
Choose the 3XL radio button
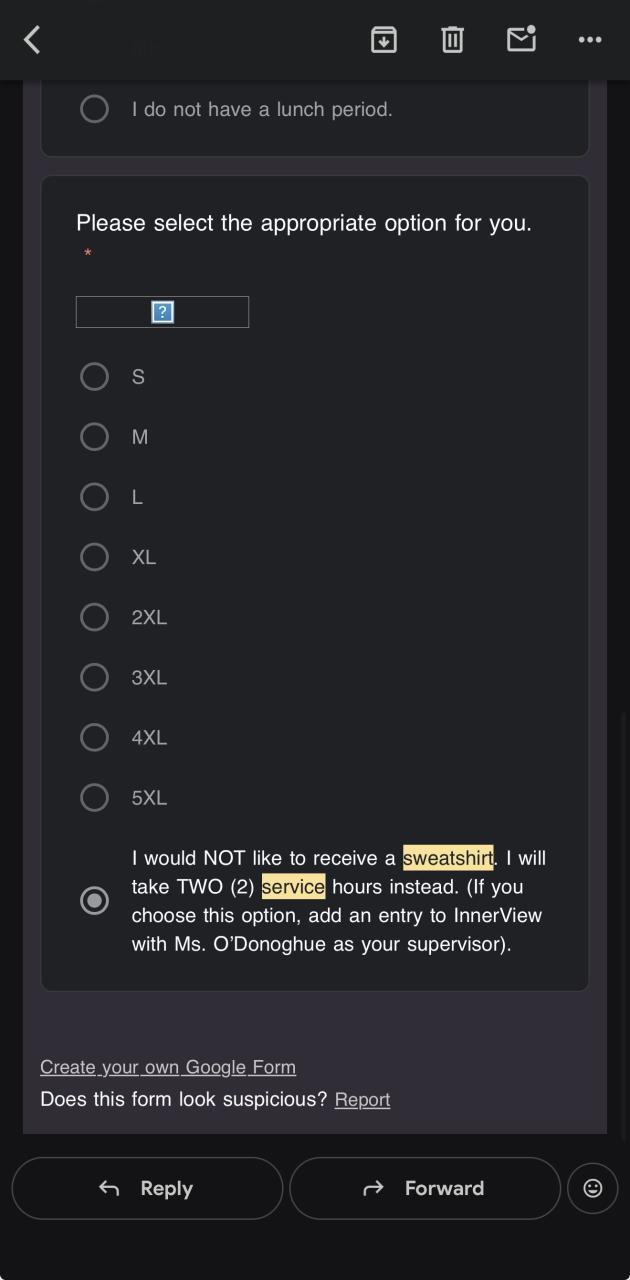coord(94,677)
